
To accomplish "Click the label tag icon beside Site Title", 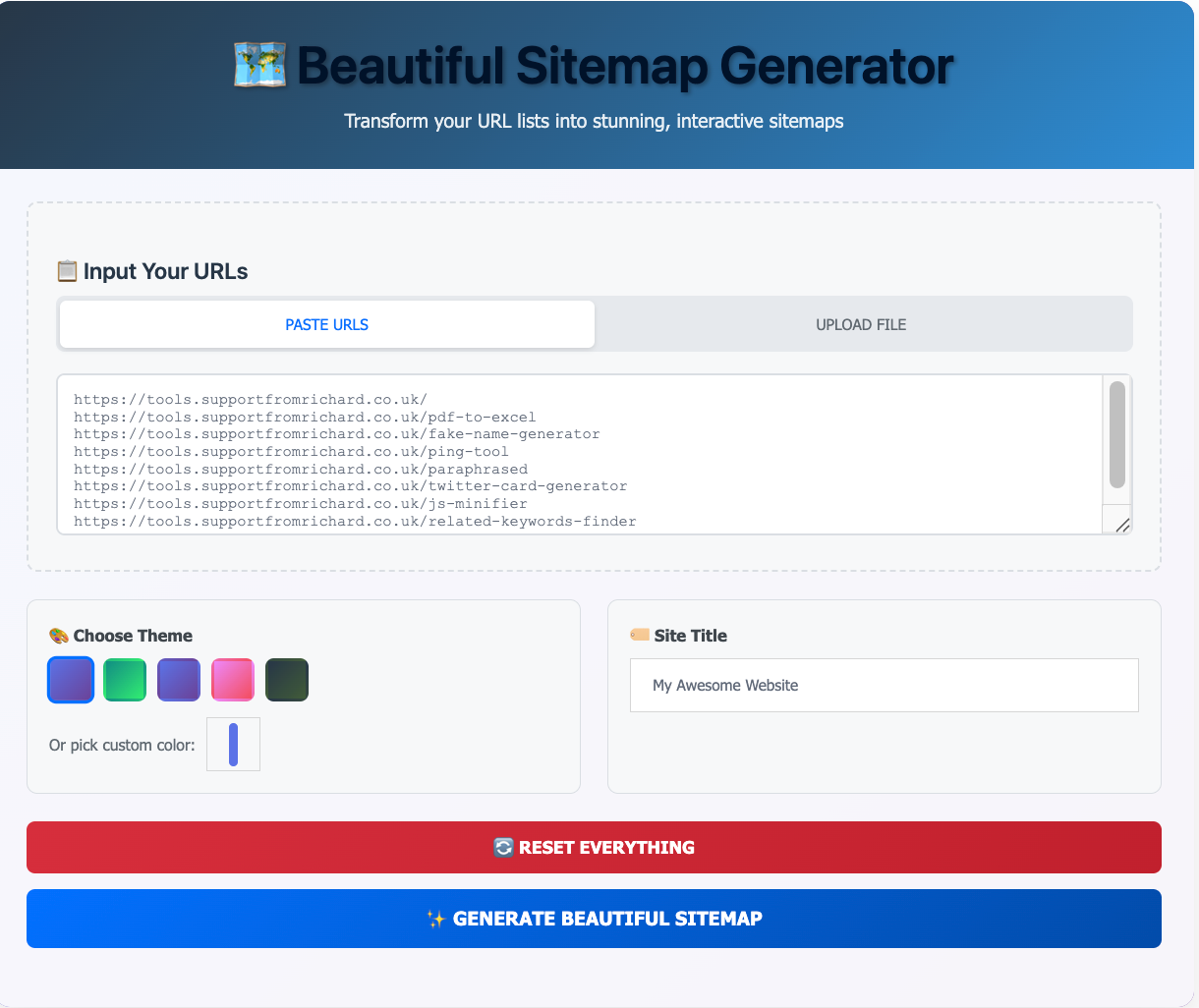I will 639,636.
